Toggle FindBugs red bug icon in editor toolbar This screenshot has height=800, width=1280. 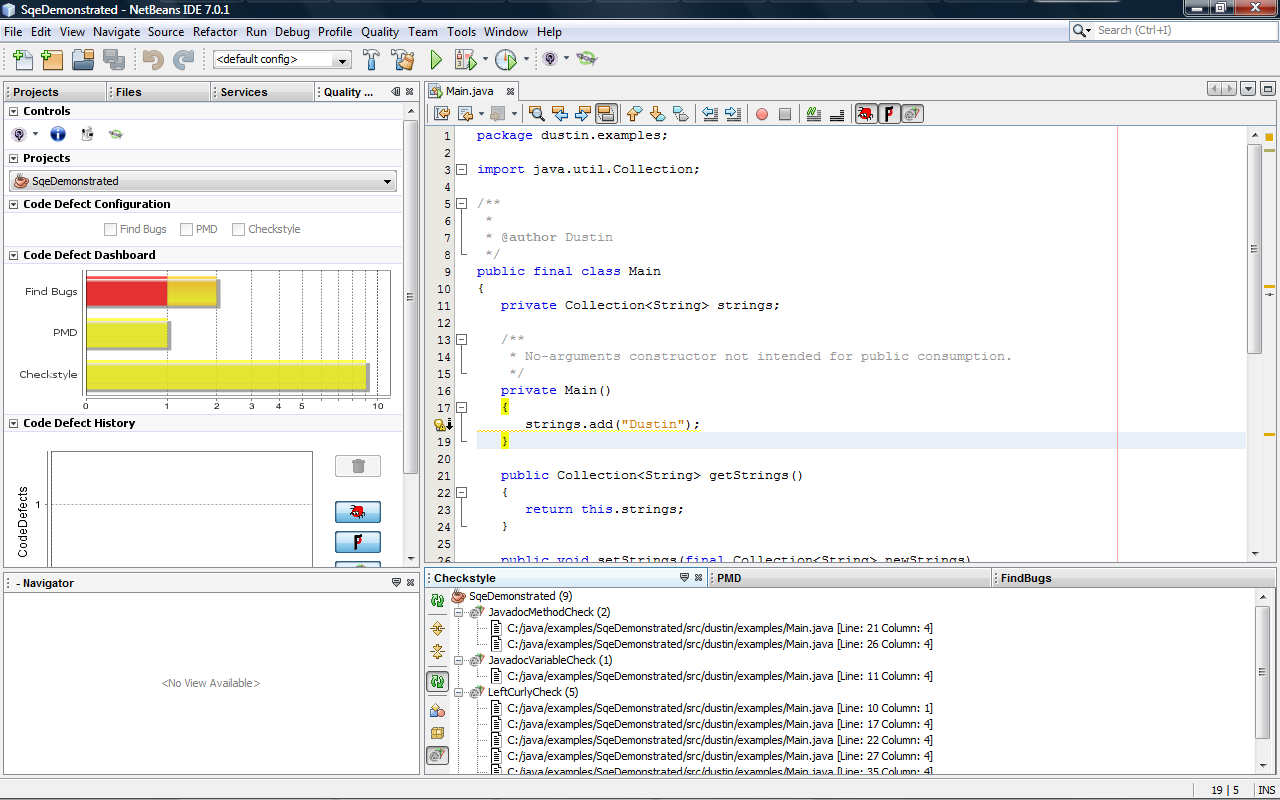(866, 114)
